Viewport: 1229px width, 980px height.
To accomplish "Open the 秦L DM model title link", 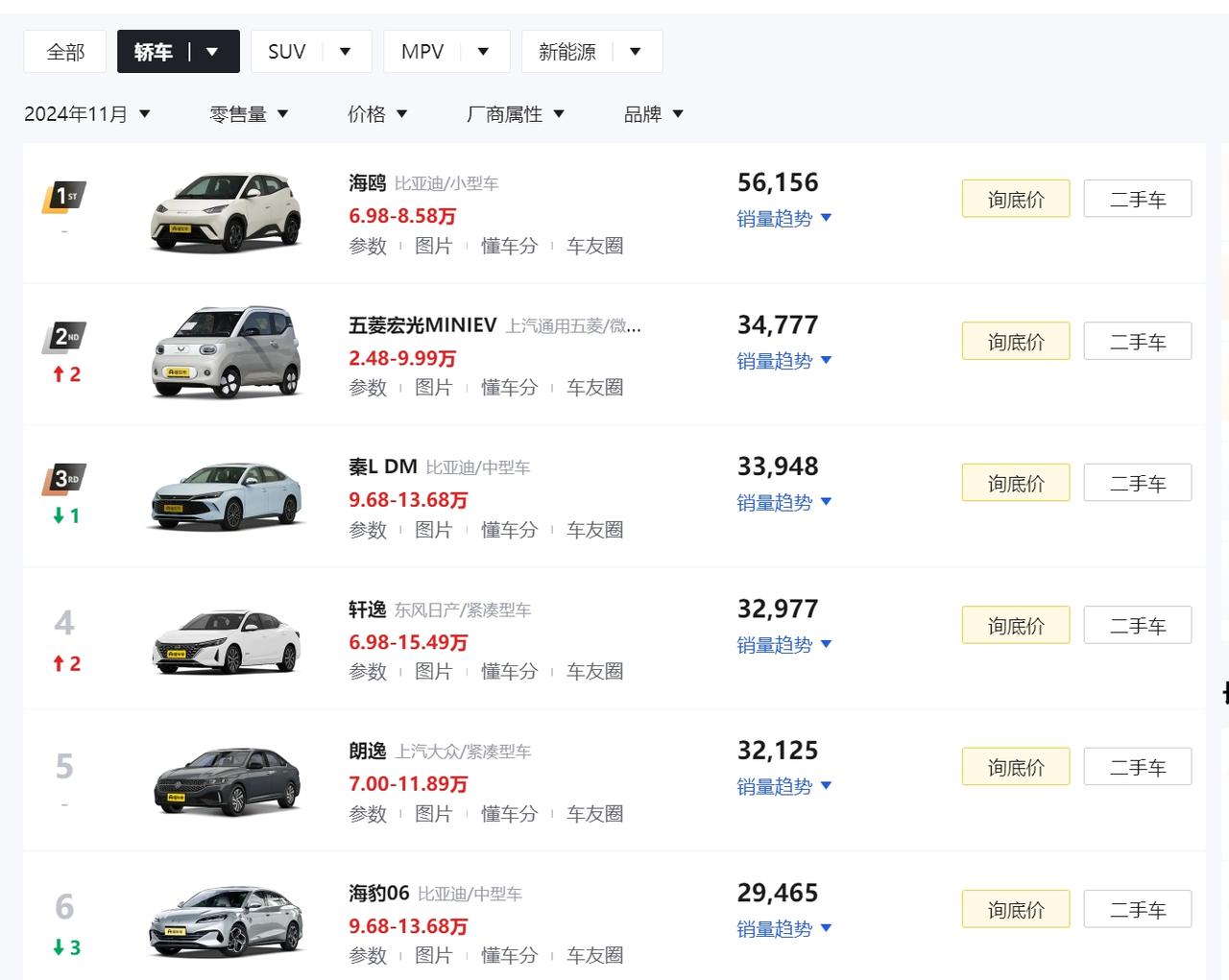I will point(382,467).
